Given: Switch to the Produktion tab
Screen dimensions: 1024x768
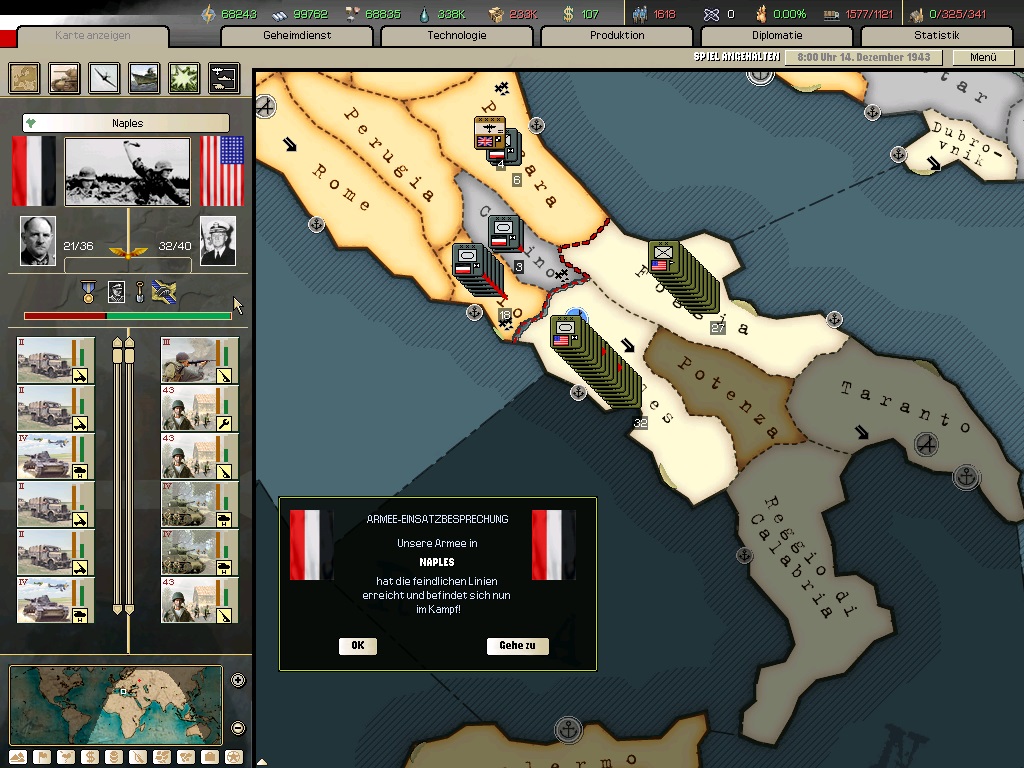Looking at the screenshot, I should 617,35.
